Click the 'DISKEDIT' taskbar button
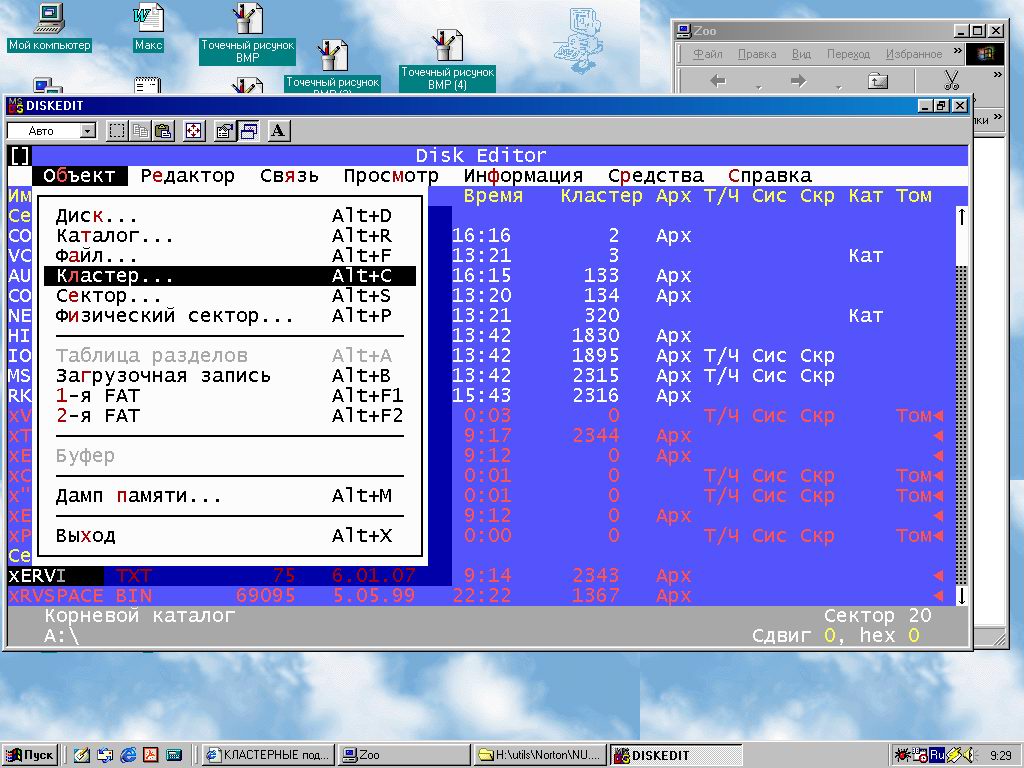The width and height of the screenshot is (1024, 768). (x=676, y=755)
